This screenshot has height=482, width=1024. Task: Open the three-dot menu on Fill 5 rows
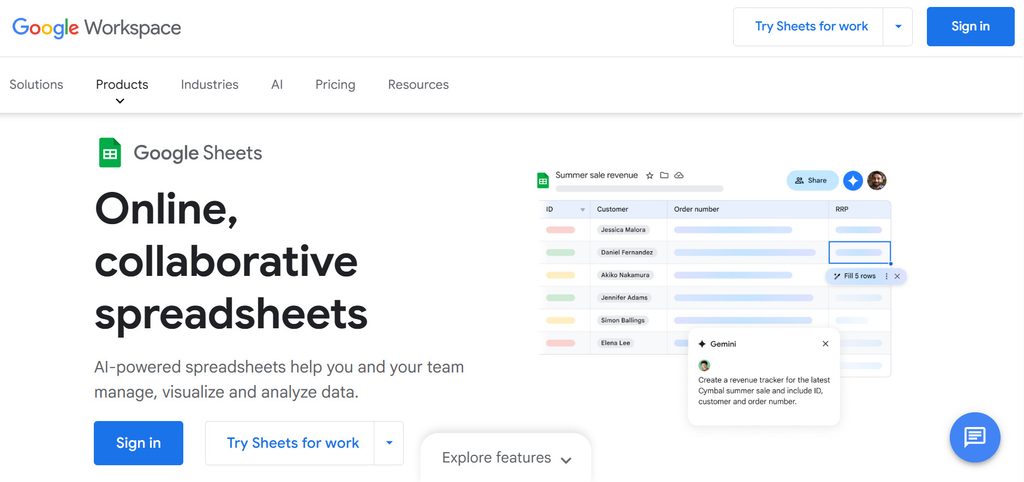886,276
